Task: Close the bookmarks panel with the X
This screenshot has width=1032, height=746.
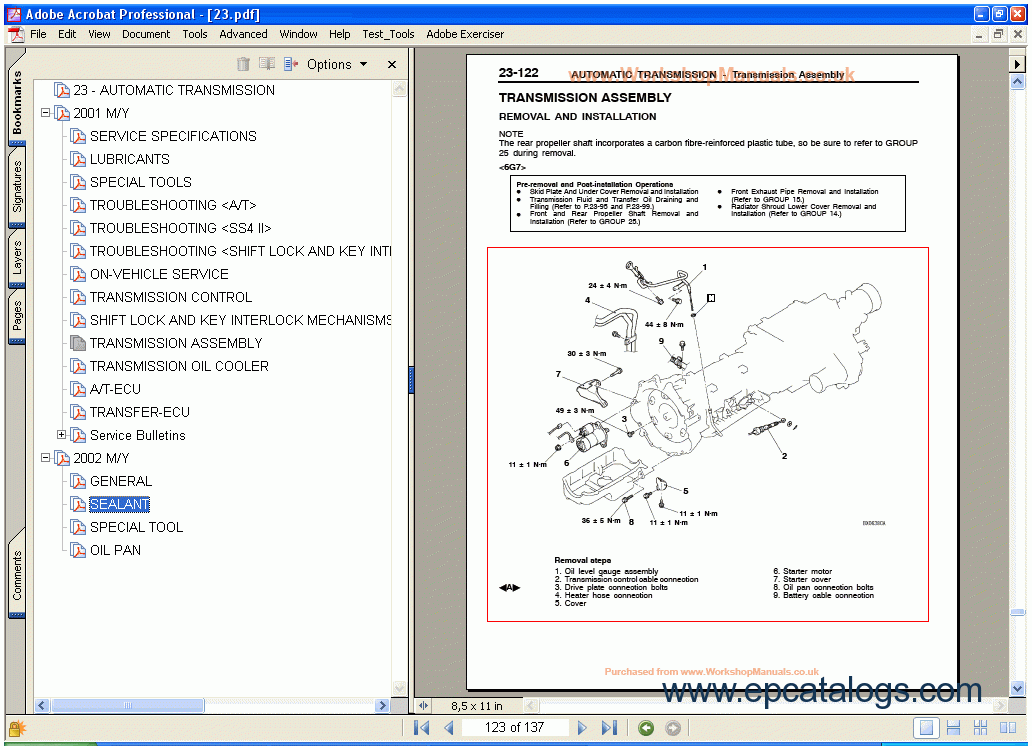Action: (x=392, y=65)
